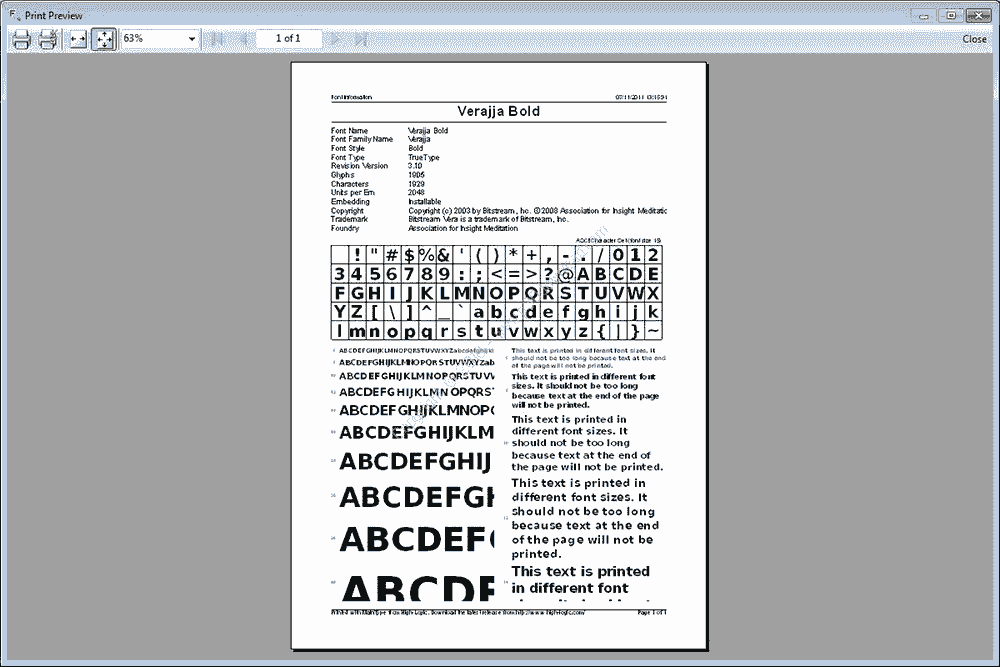This screenshot has height=667, width=1000.
Task: Toggle the fit-entire-page view mode
Action: pos(104,40)
